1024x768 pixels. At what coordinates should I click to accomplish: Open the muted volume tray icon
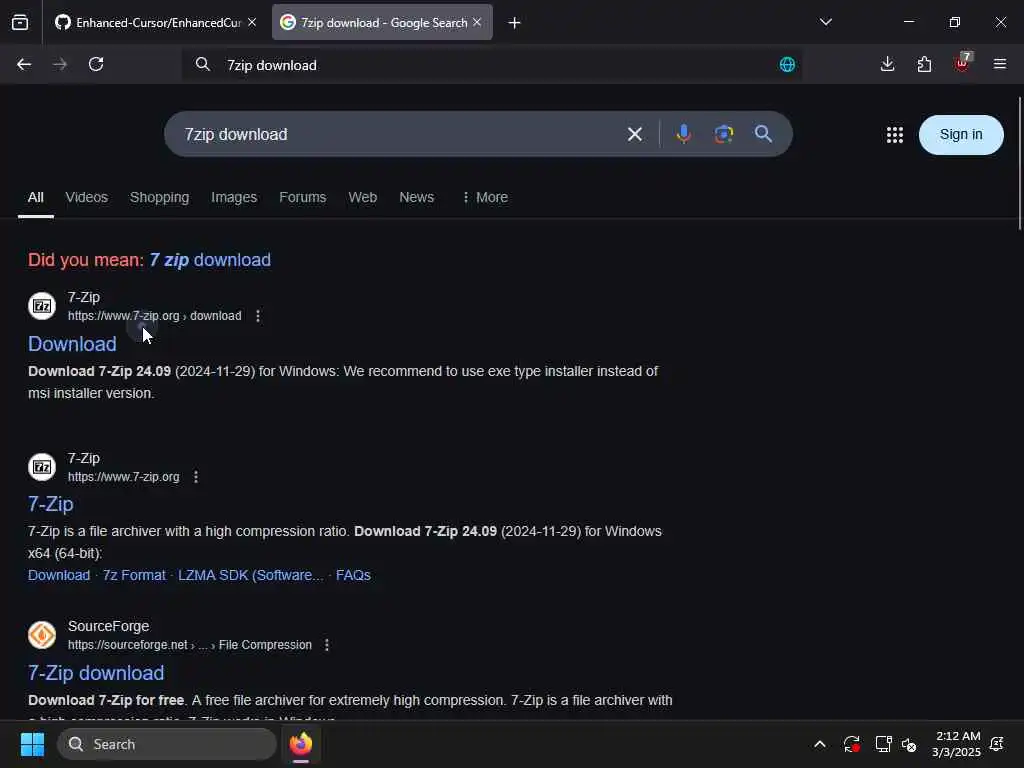coord(909,744)
